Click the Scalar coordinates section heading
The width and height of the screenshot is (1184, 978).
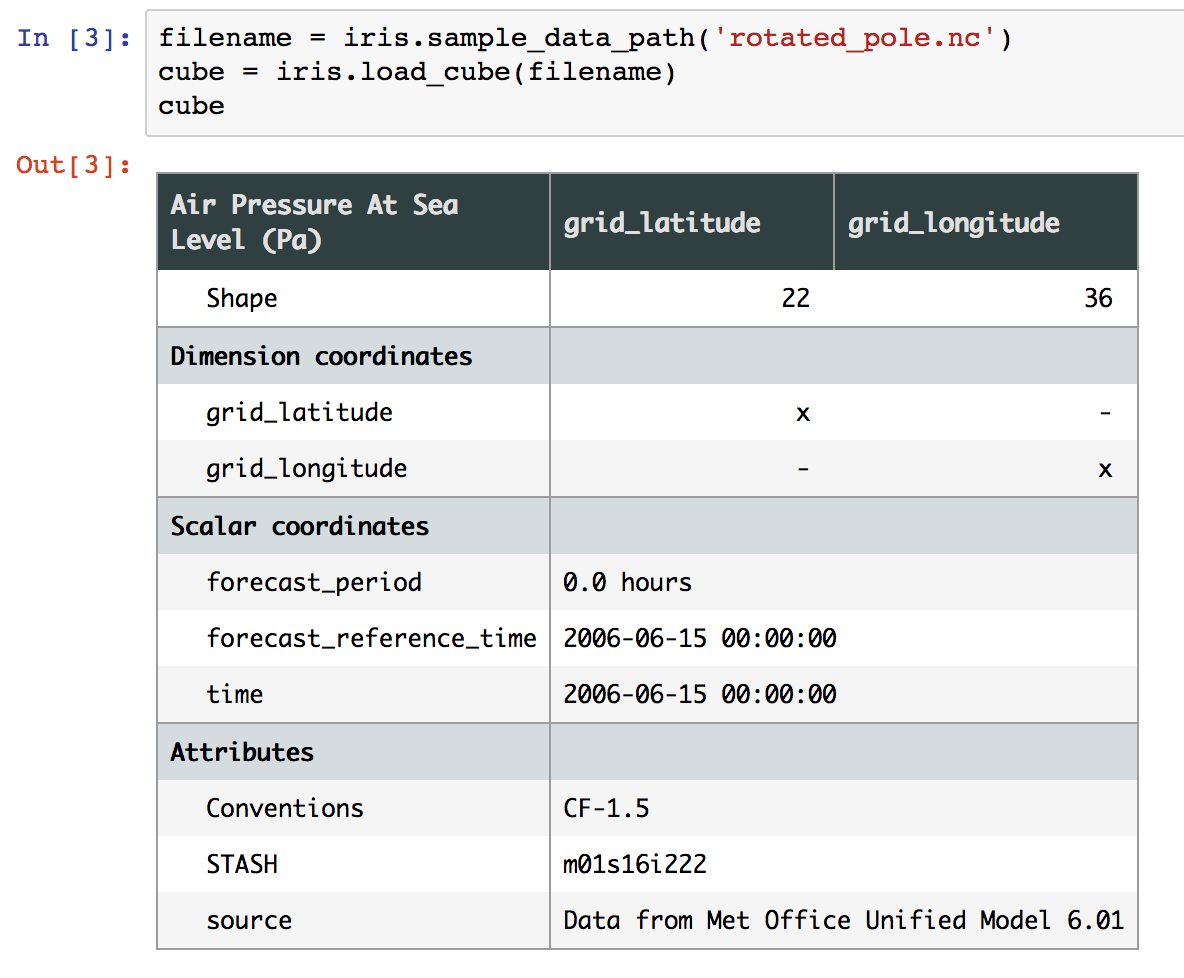[x=299, y=527]
